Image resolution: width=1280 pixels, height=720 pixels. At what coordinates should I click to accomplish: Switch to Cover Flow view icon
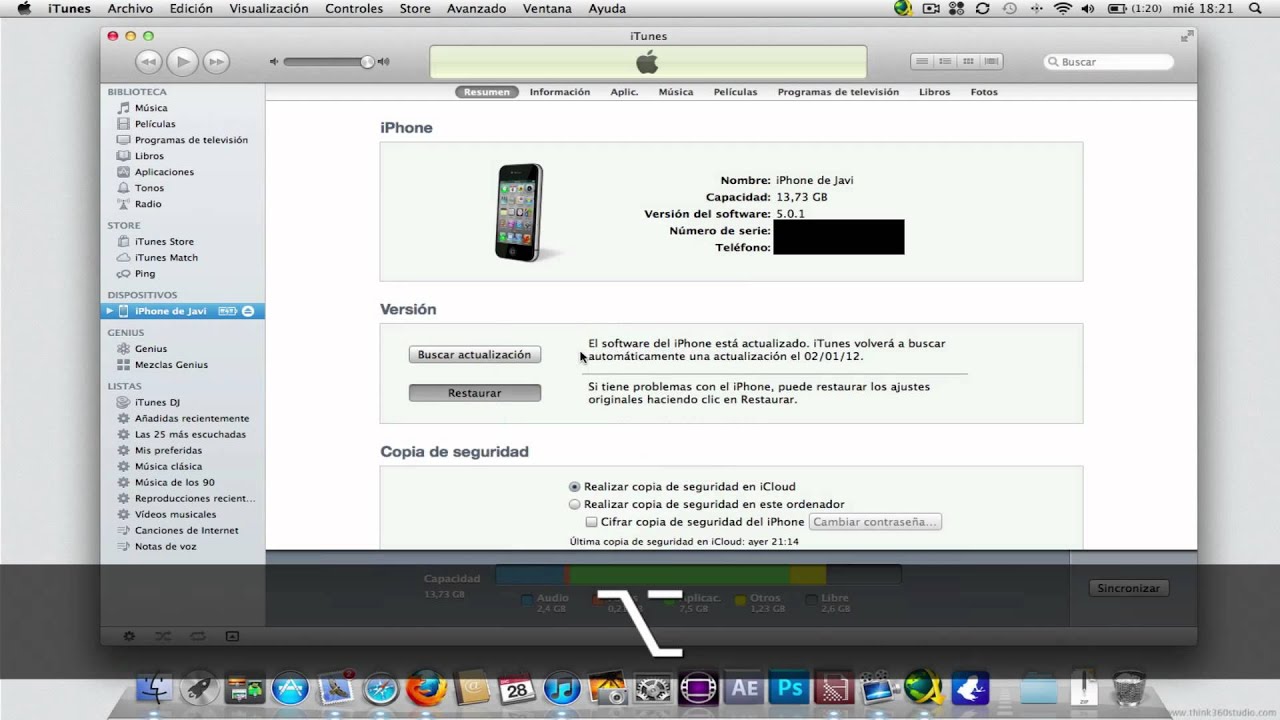point(991,62)
